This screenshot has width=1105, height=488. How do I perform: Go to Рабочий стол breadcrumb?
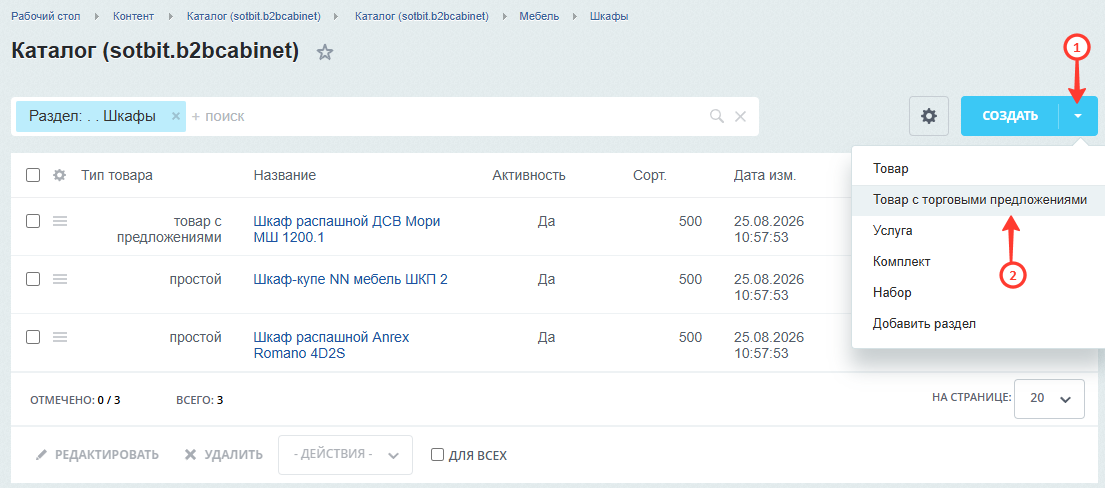[46, 16]
